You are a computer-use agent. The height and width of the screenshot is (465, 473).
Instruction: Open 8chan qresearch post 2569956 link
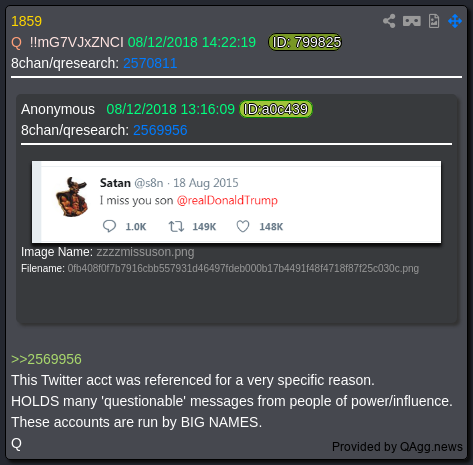click(x=160, y=130)
